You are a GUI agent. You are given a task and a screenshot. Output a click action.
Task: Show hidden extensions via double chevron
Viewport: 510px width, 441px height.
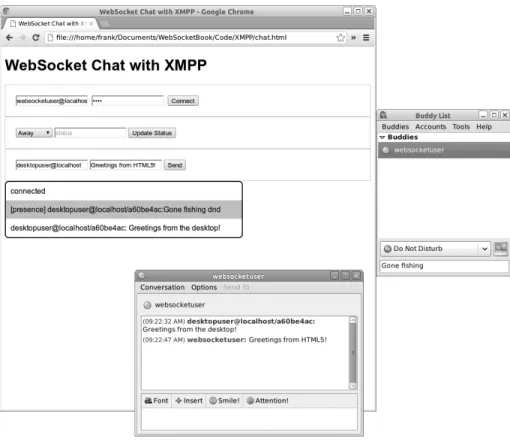coord(353,37)
